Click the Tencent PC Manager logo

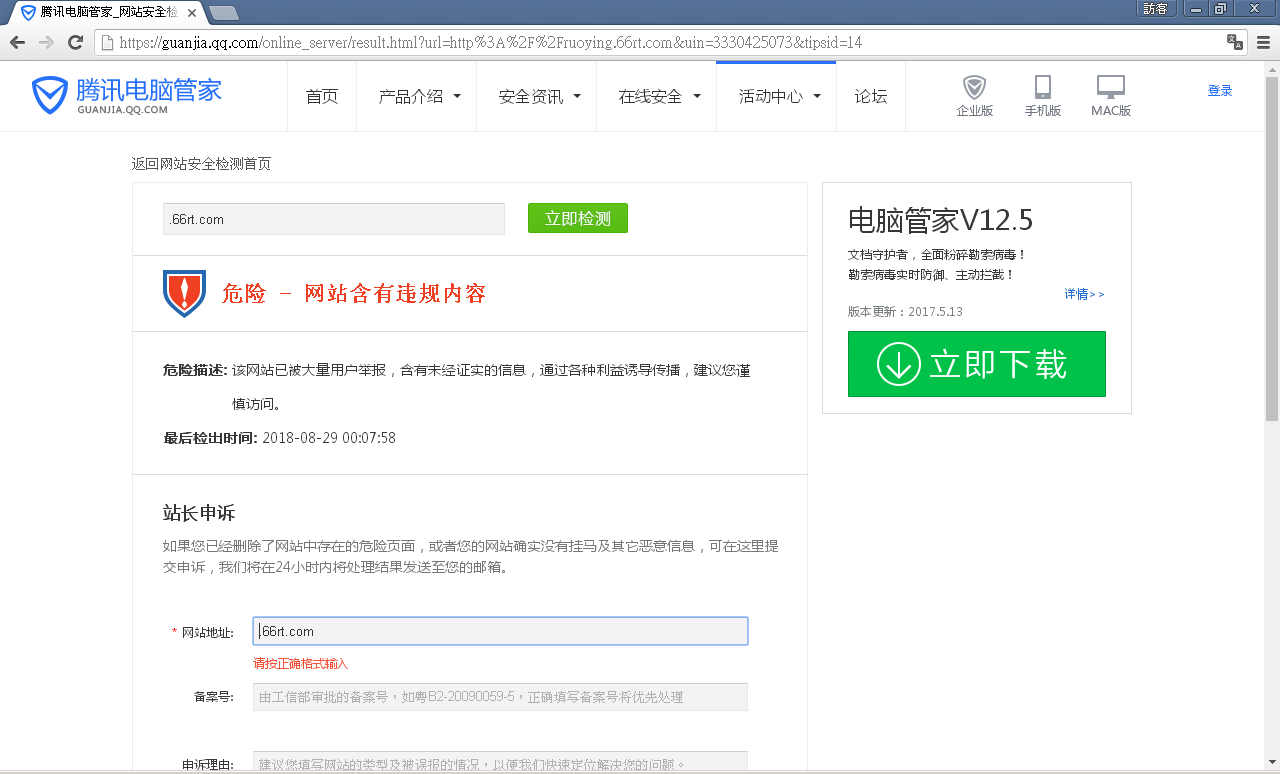126,94
